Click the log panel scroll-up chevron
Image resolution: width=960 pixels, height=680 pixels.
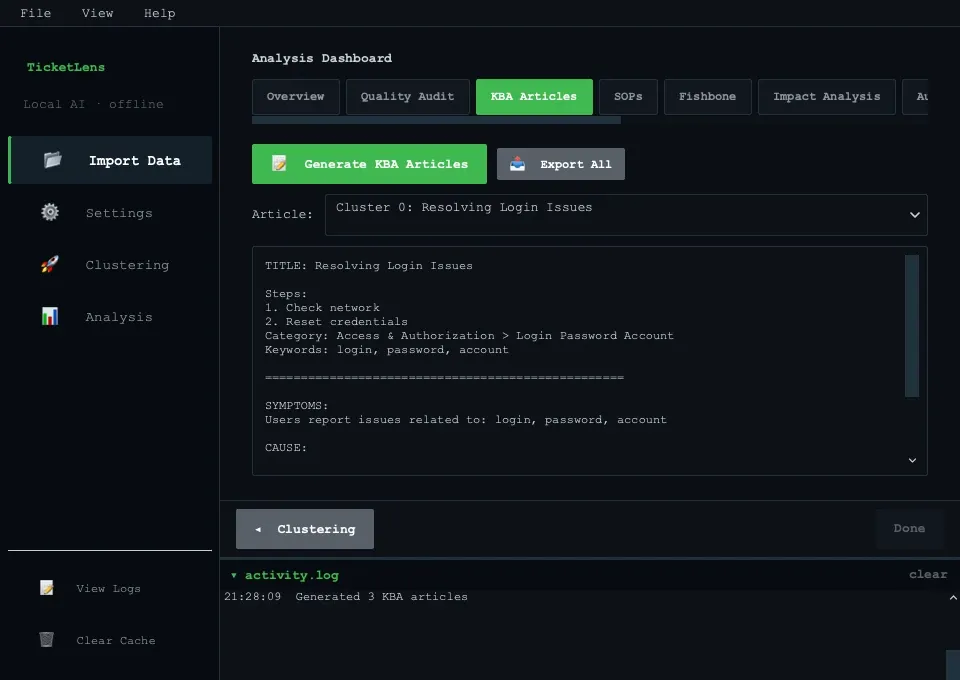(x=953, y=597)
